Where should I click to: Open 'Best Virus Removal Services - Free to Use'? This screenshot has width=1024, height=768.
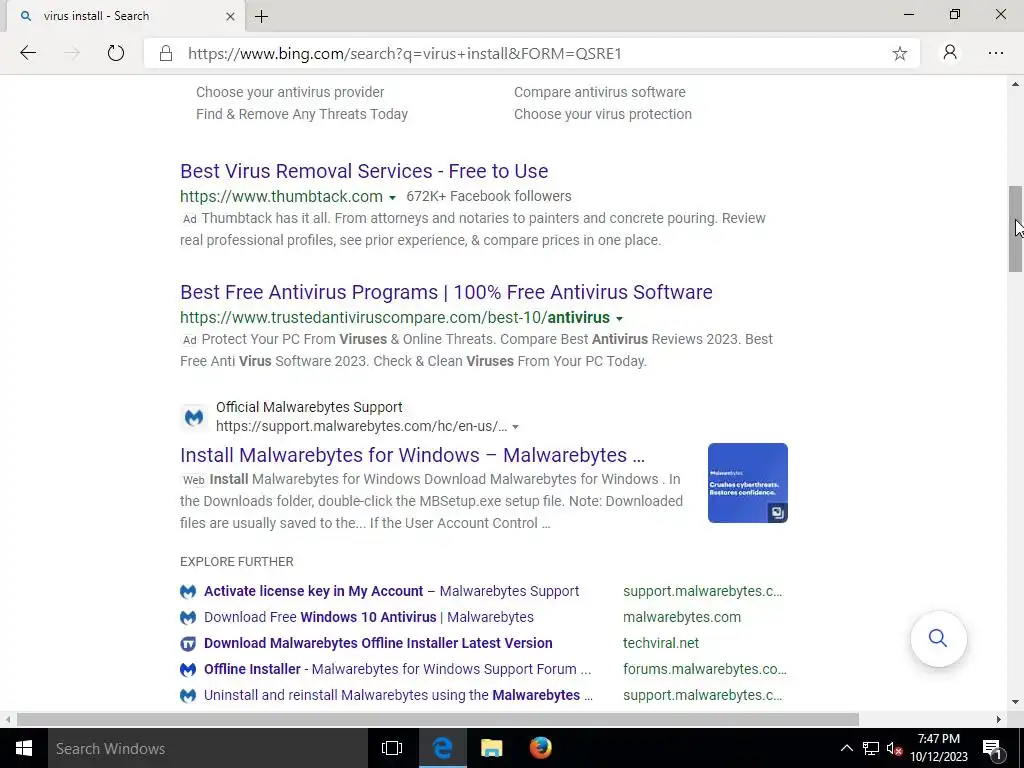pos(364,171)
